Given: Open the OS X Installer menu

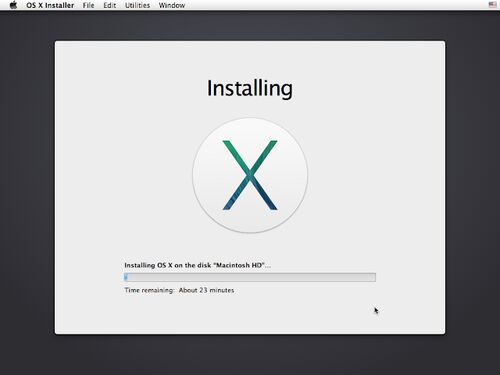Looking at the screenshot, I should click(x=50, y=5).
